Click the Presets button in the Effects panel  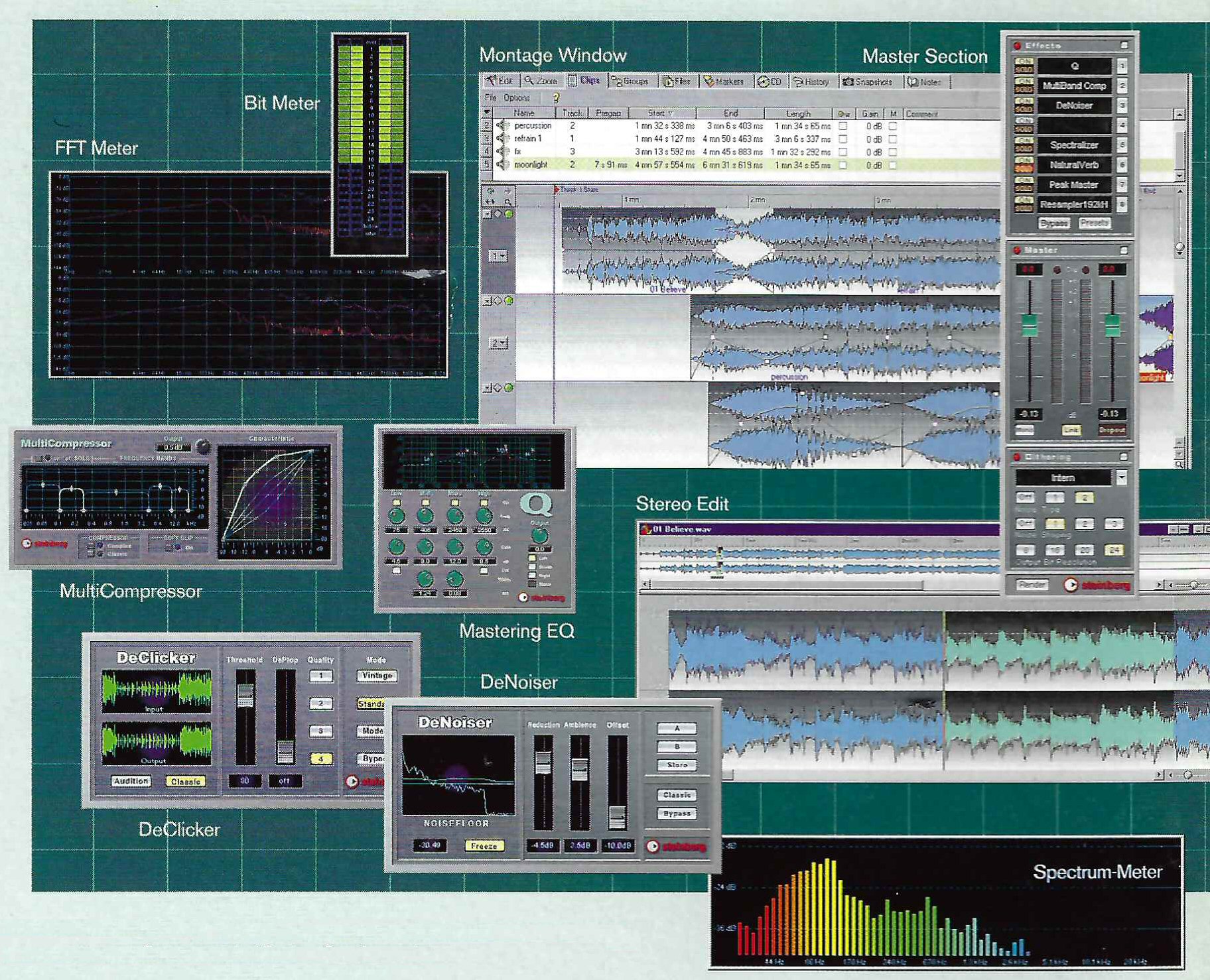coord(1094,223)
